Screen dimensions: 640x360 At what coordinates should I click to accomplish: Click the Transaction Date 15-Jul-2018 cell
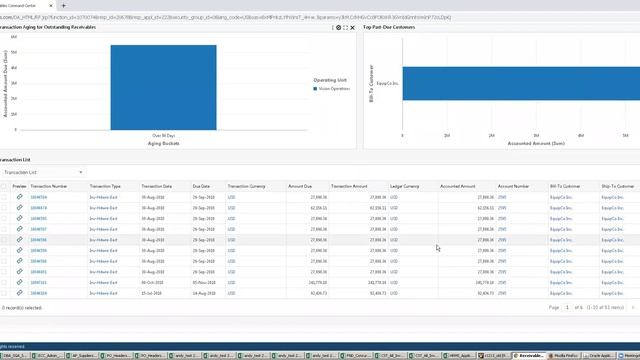[151, 293]
